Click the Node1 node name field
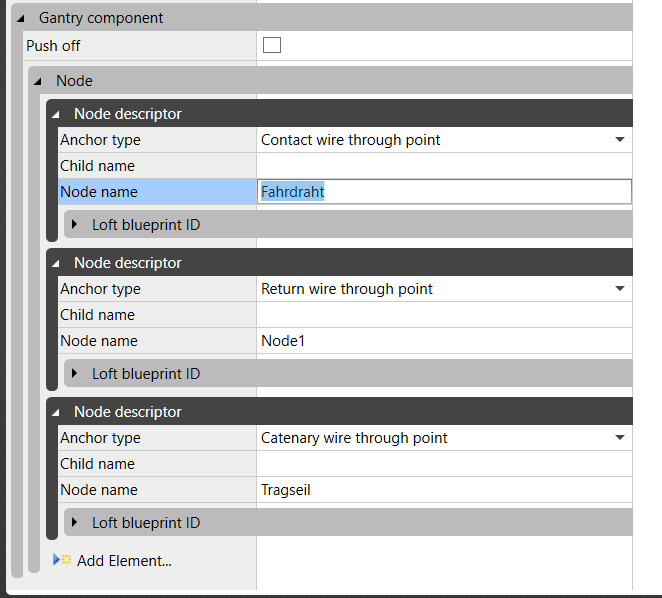Viewport: 662px width, 598px height. click(x=444, y=341)
